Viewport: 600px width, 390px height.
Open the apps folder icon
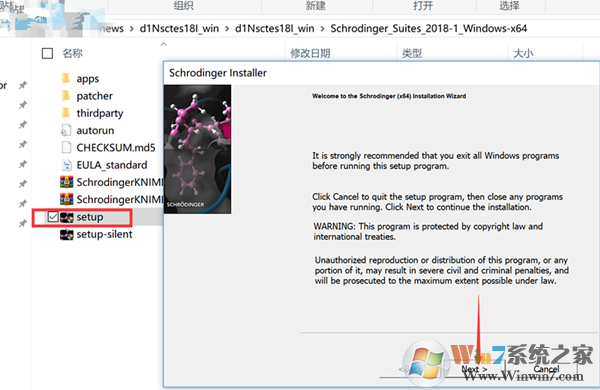coord(66,78)
